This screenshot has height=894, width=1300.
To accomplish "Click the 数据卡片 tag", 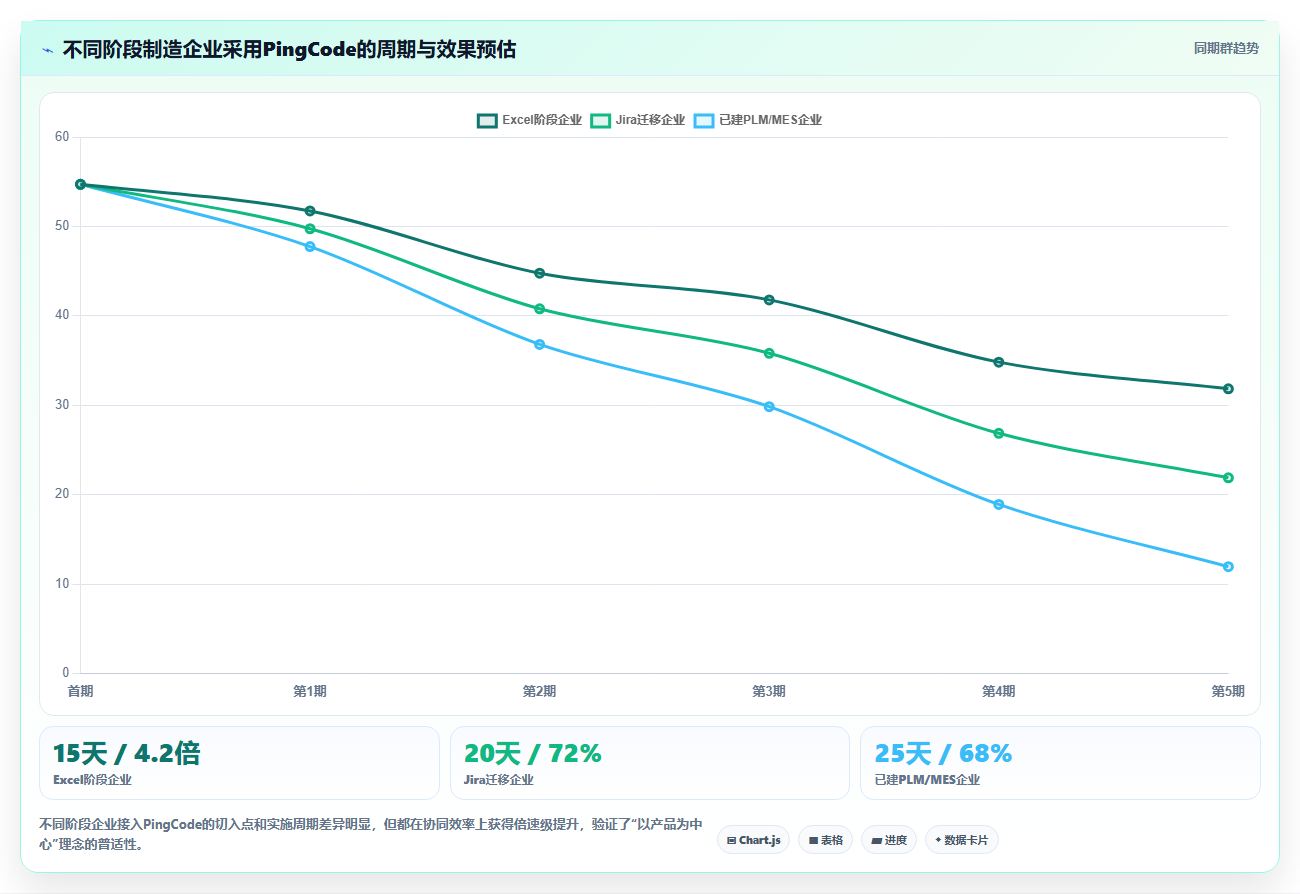I will pyautogui.click(x=961, y=840).
